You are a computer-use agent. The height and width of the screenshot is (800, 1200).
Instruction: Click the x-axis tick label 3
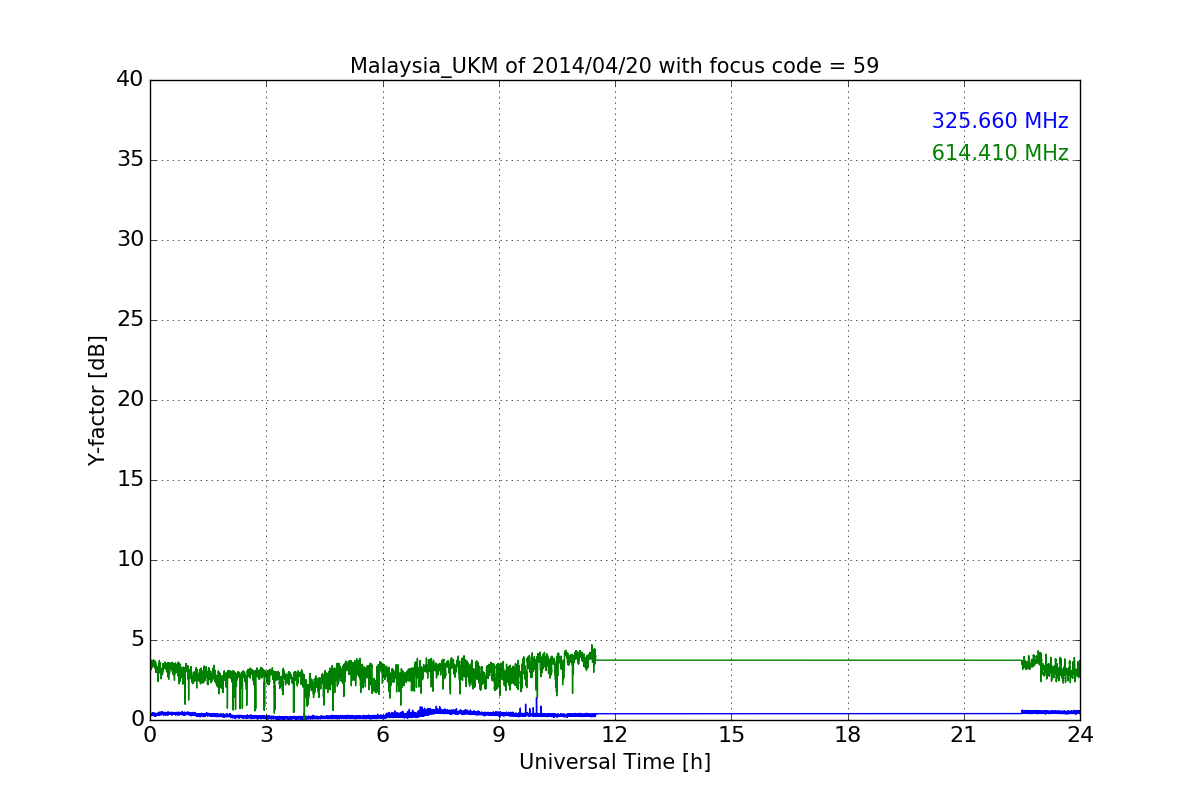pos(266,734)
